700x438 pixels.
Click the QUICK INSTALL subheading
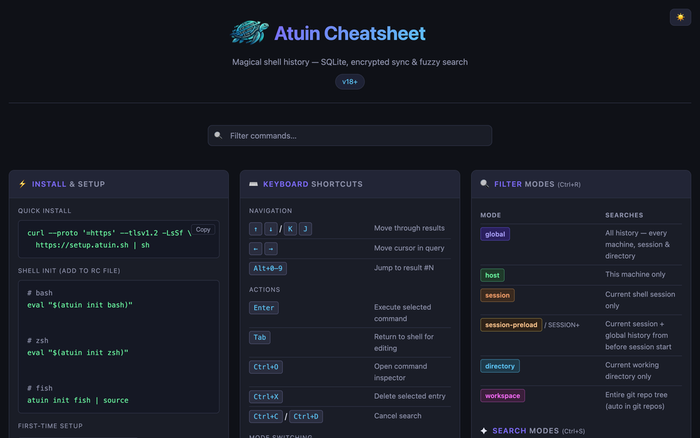pos(45,211)
